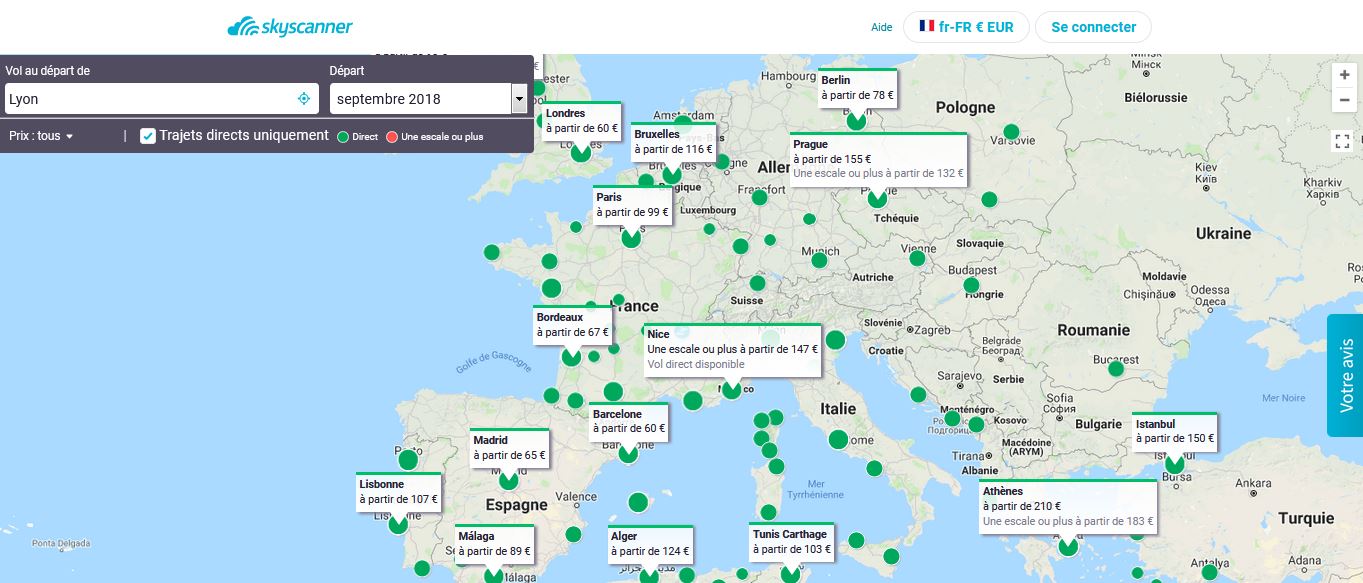
Task: Select the Barcelone à partir de 60 € card
Action: pyautogui.click(x=629, y=421)
